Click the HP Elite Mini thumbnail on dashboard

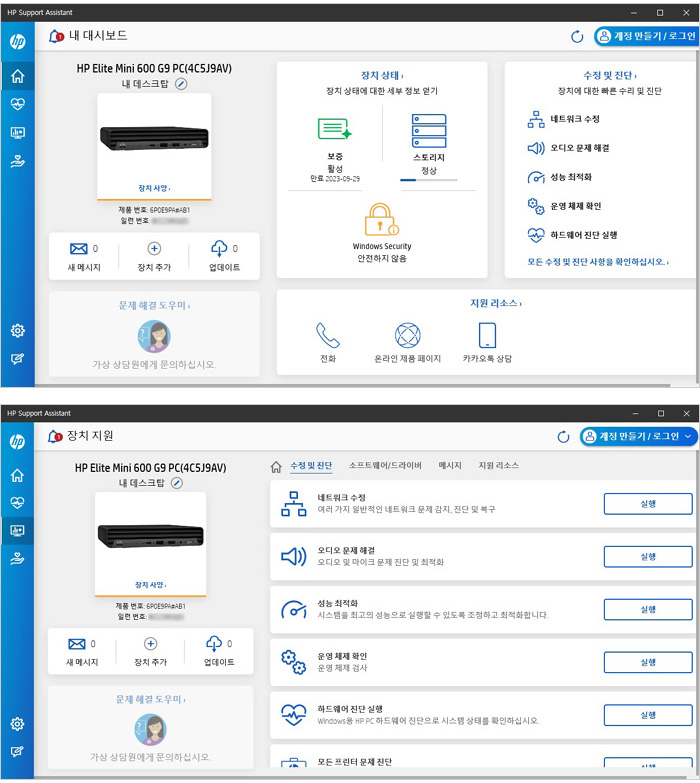[154, 138]
